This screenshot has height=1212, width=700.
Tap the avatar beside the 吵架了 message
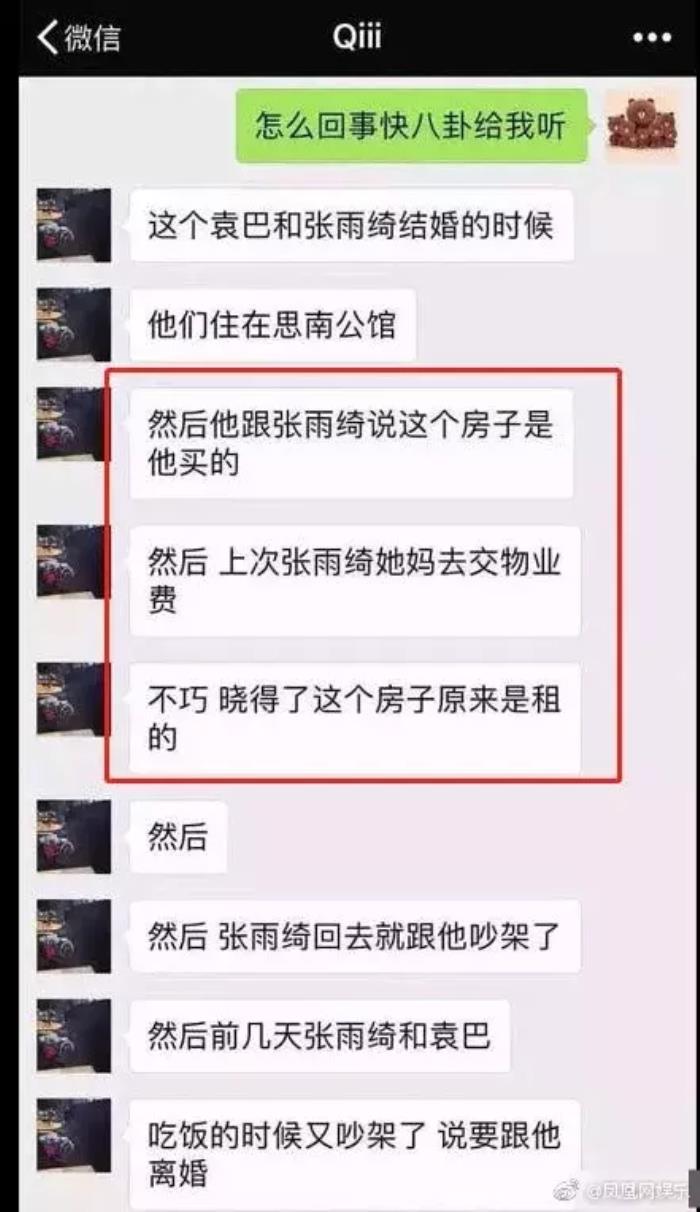click(x=73, y=936)
